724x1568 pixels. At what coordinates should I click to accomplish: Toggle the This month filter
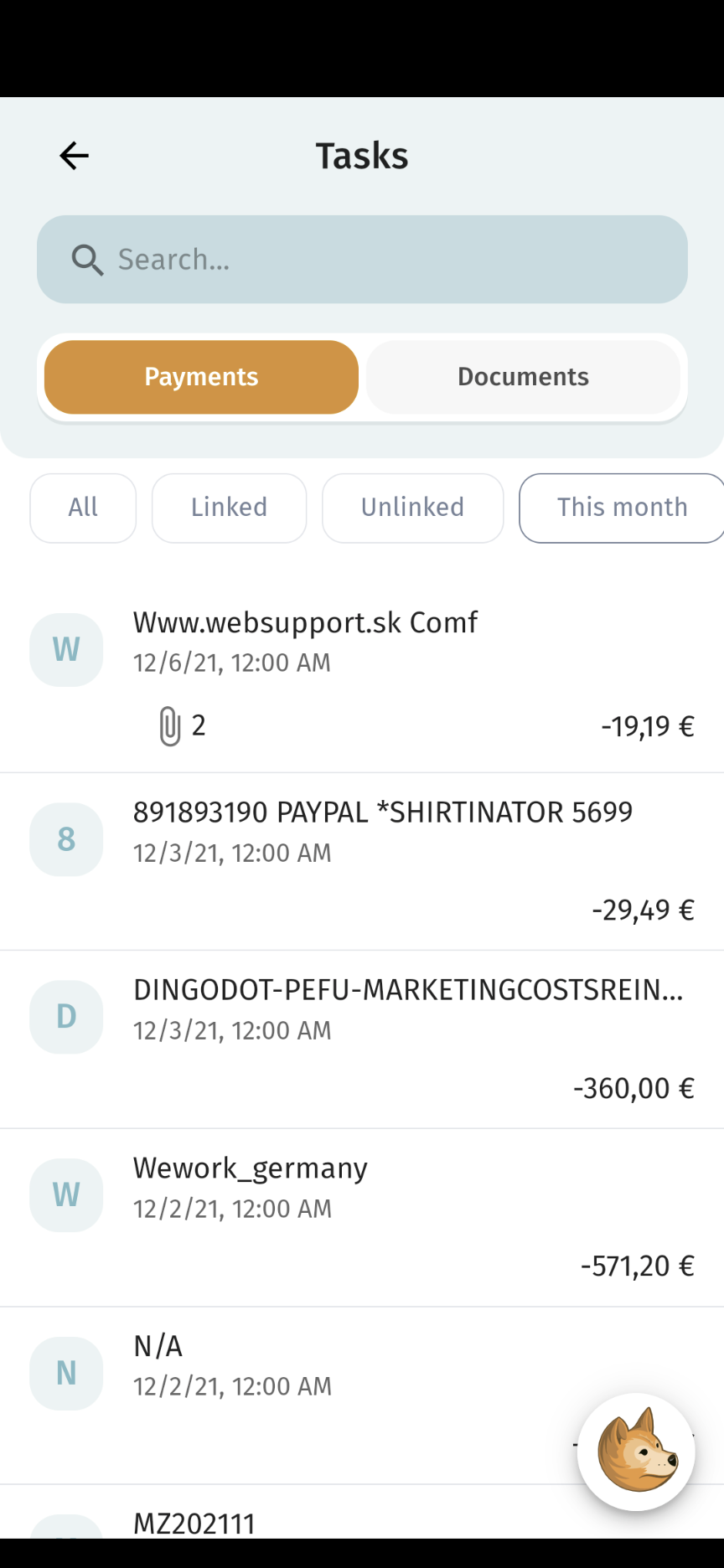621,508
